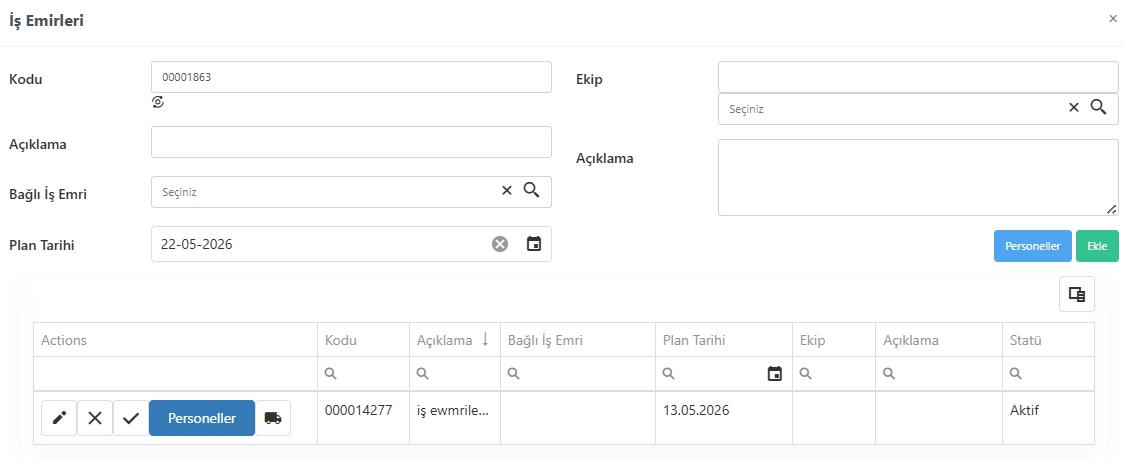The height and width of the screenshot is (461, 1123).
Task: Click the truck icon in row 000014277
Action: pyautogui.click(x=273, y=418)
